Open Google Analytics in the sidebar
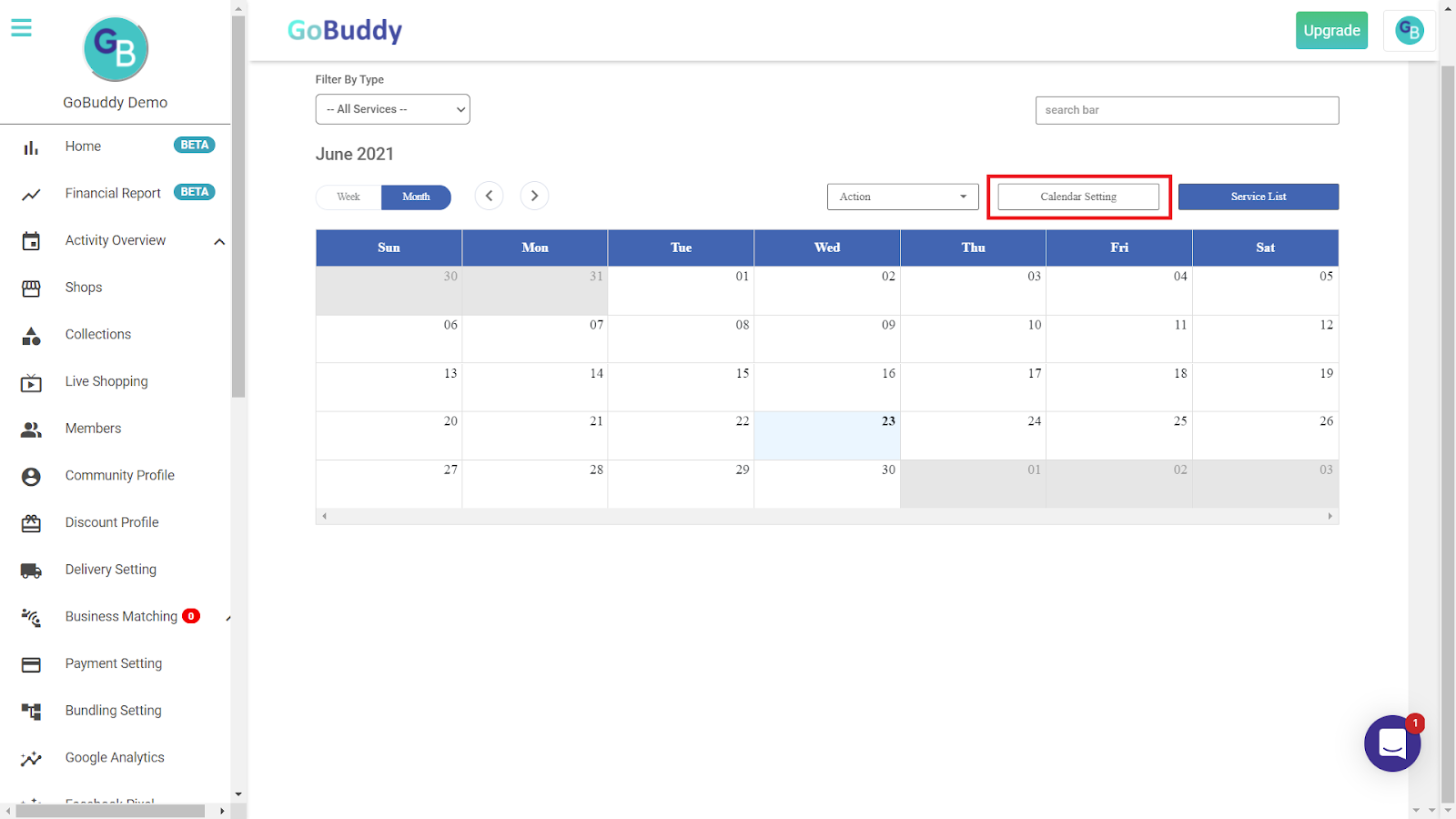Viewport: 1456px width, 819px height. (115, 758)
